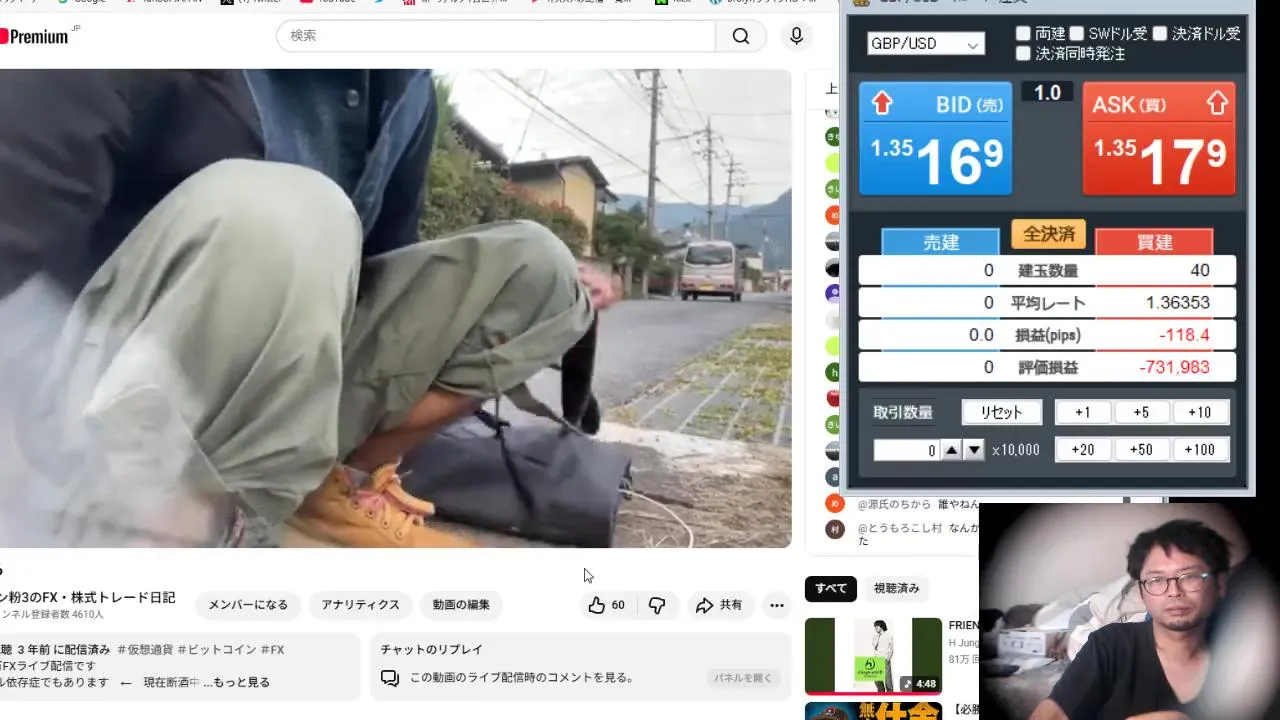Click the メンバーになる button
The height and width of the screenshot is (720, 1280).
click(248, 605)
